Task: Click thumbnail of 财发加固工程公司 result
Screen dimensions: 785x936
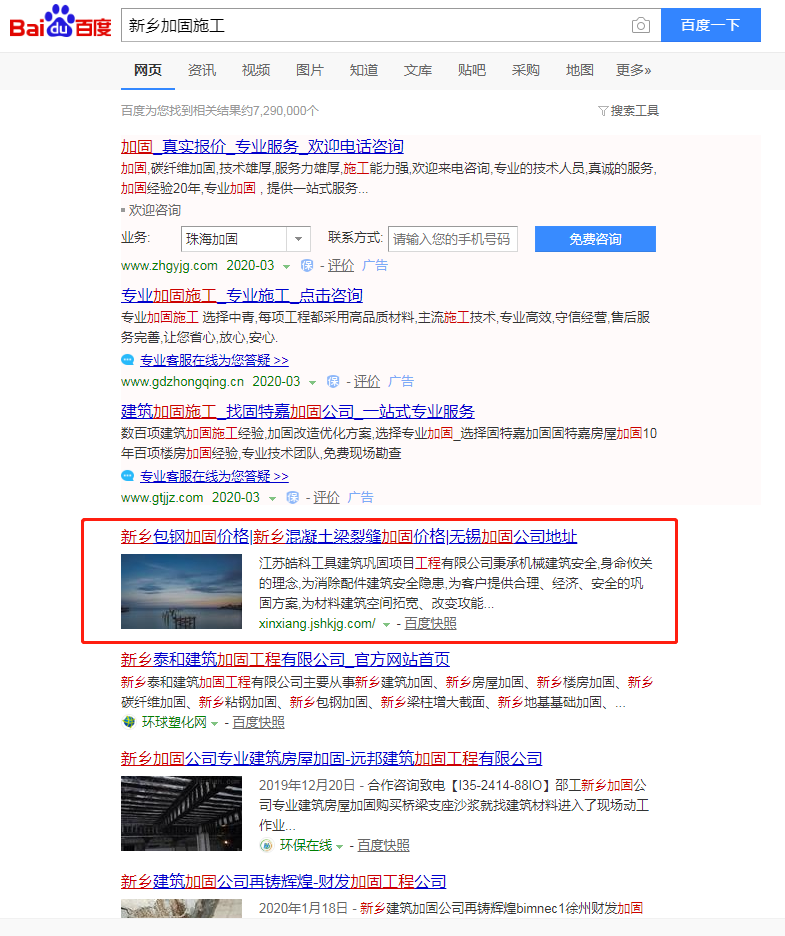Action: [181, 909]
